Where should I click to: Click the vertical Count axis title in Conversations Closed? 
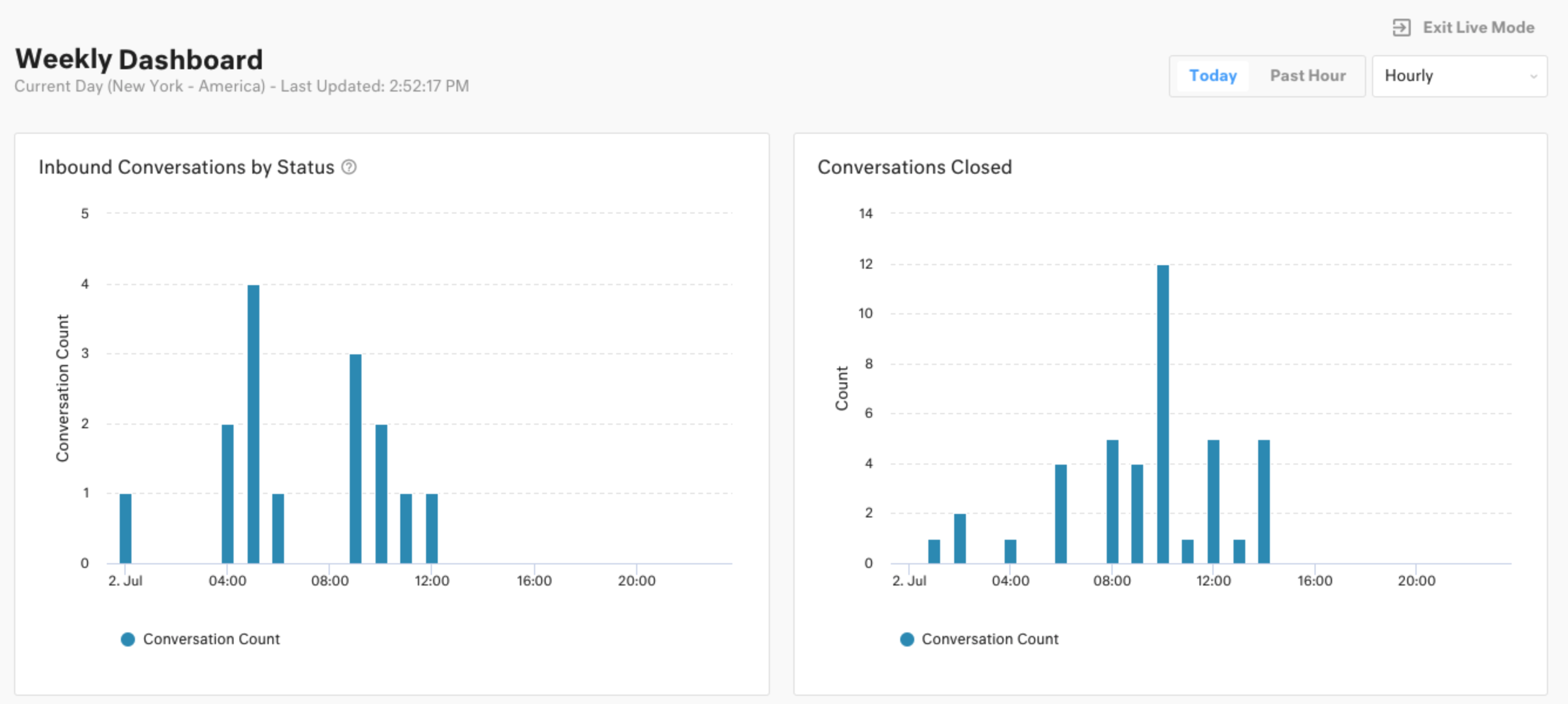[842, 388]
